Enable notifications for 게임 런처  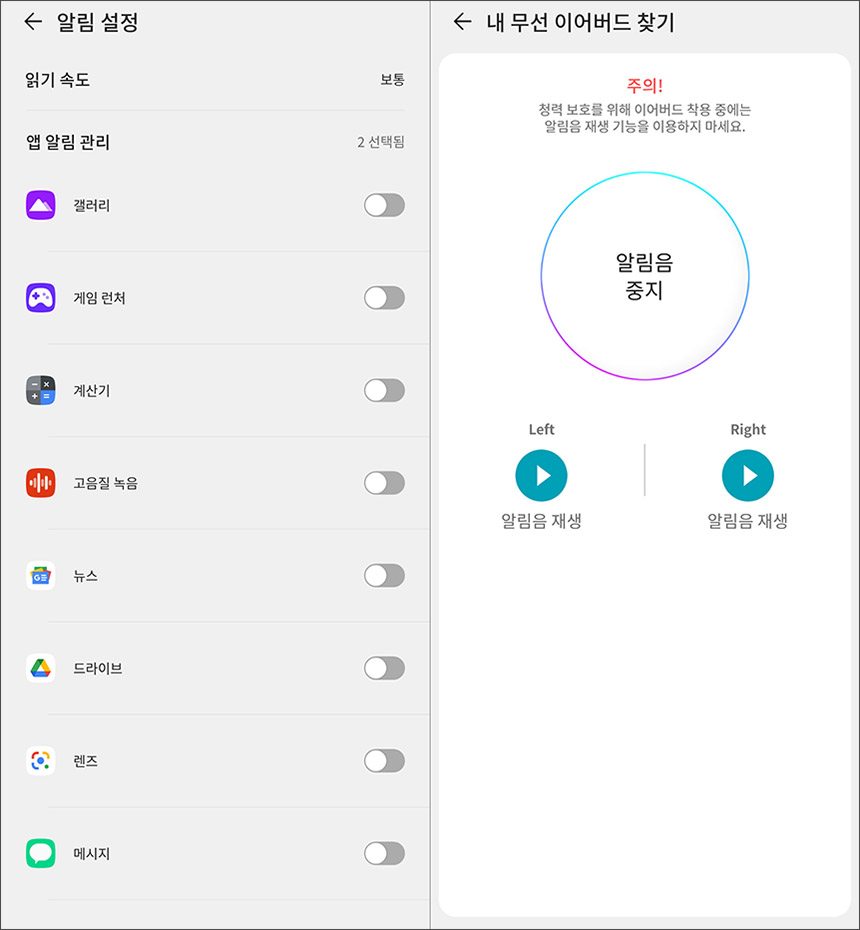click(384, 298)
